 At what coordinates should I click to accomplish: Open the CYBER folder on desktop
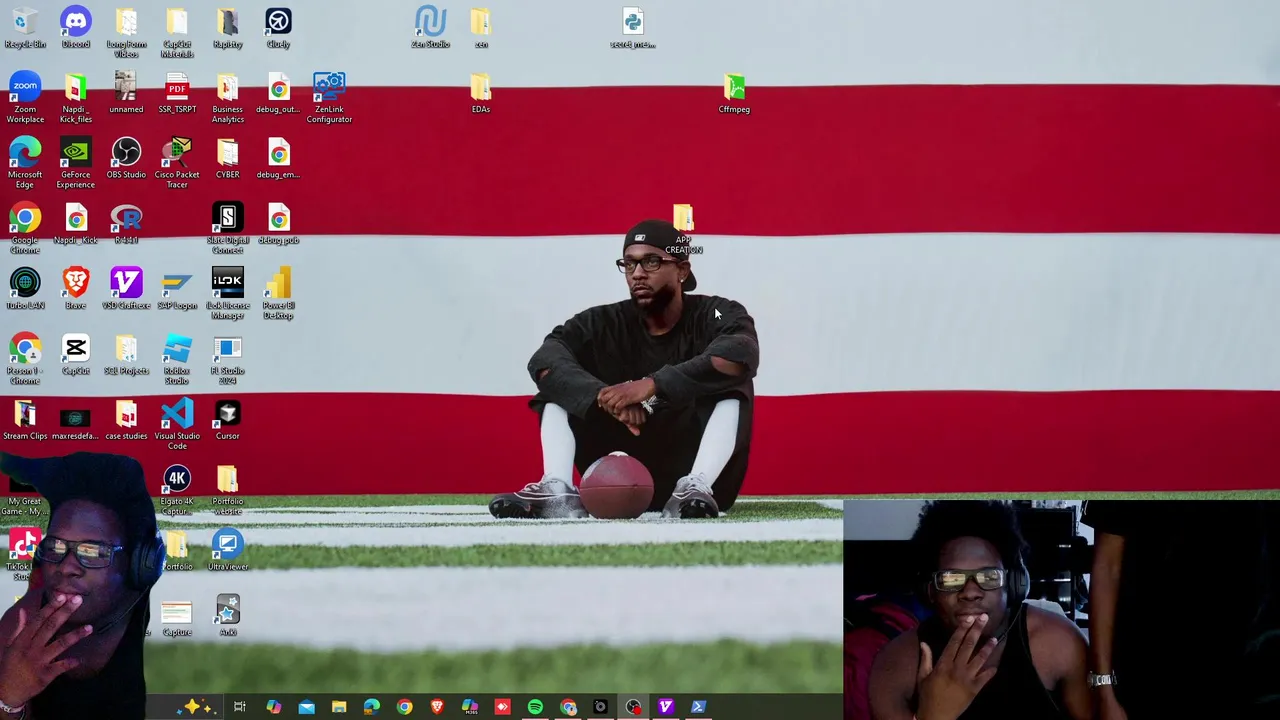227,158
